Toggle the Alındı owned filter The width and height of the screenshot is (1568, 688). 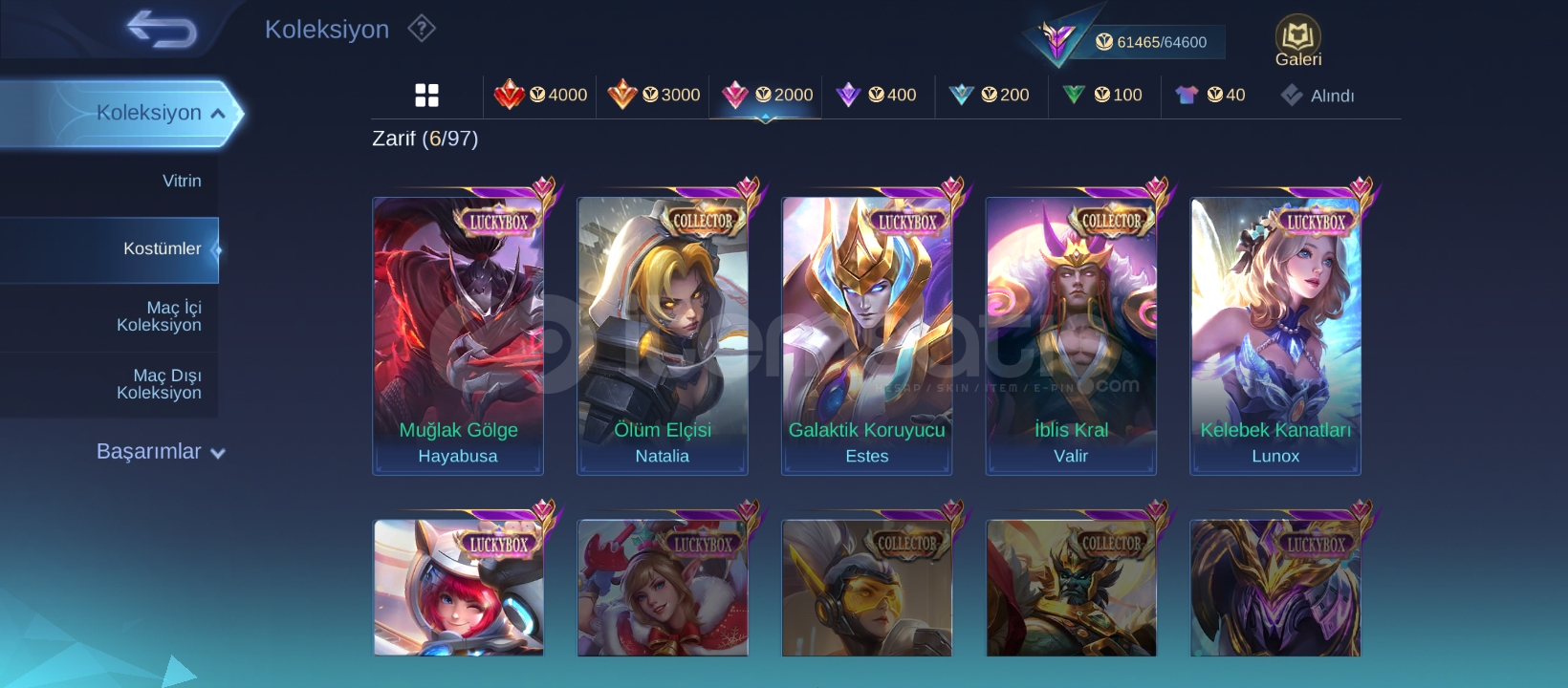coord(1318,96)
